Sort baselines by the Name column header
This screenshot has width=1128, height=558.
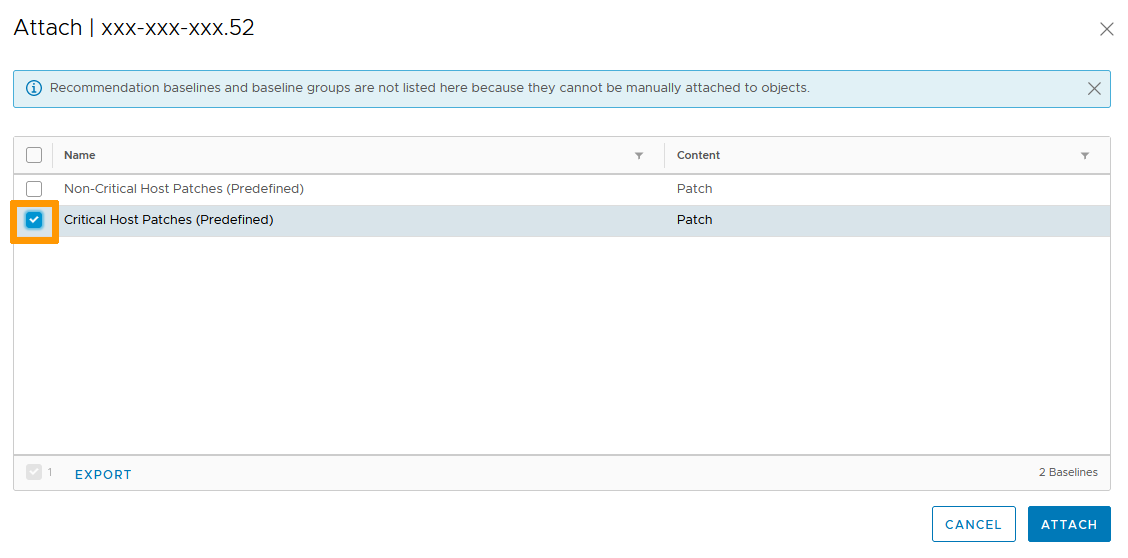pos(80,156)
